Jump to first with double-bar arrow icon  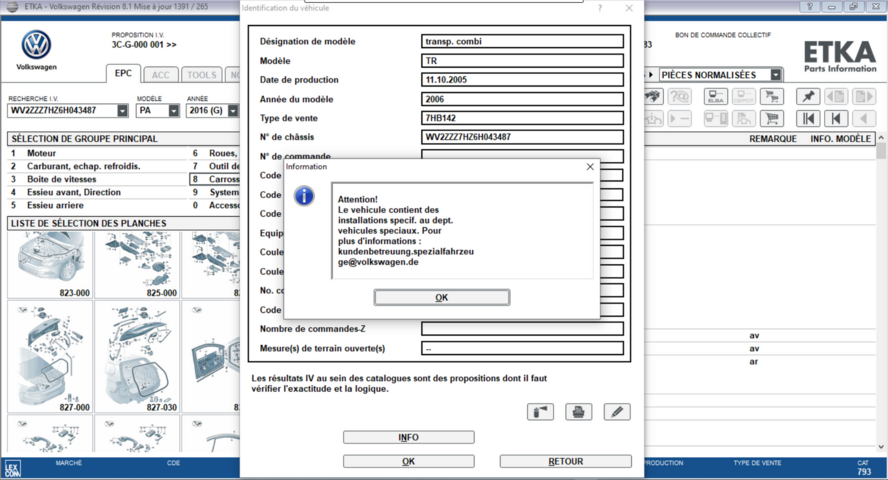(x=808, y=118)
